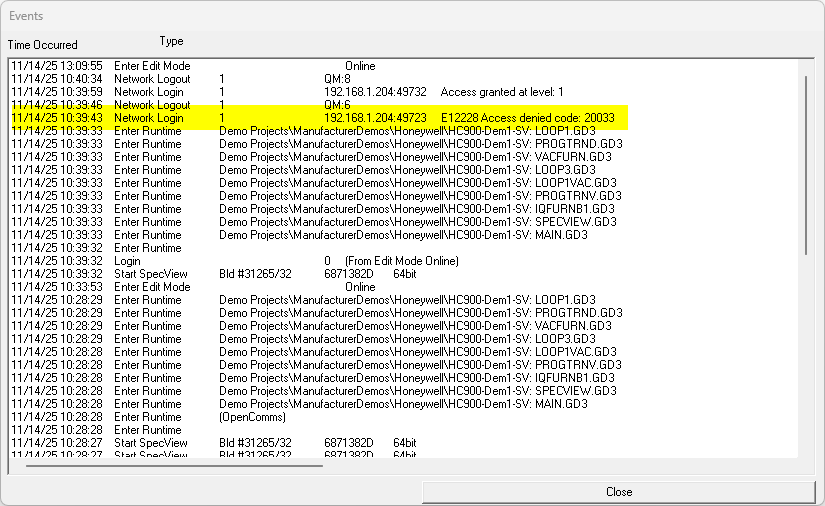Viewport: 825px width, 506px height.
Task: Click the horizontal scrollbar thumb below events list
Action: point(174,465)
